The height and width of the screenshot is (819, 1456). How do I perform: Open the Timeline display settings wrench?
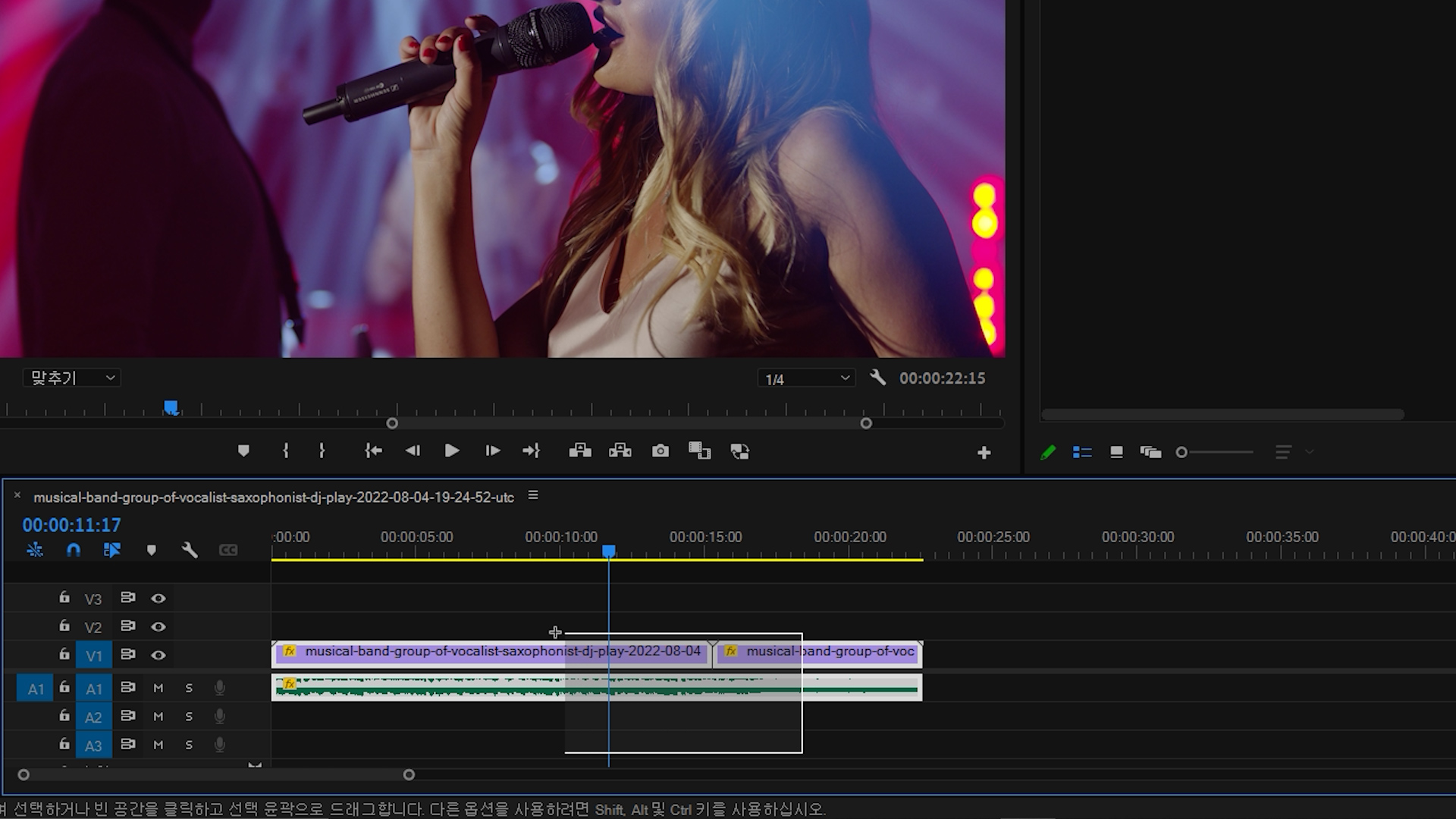(x=190, y=550)
